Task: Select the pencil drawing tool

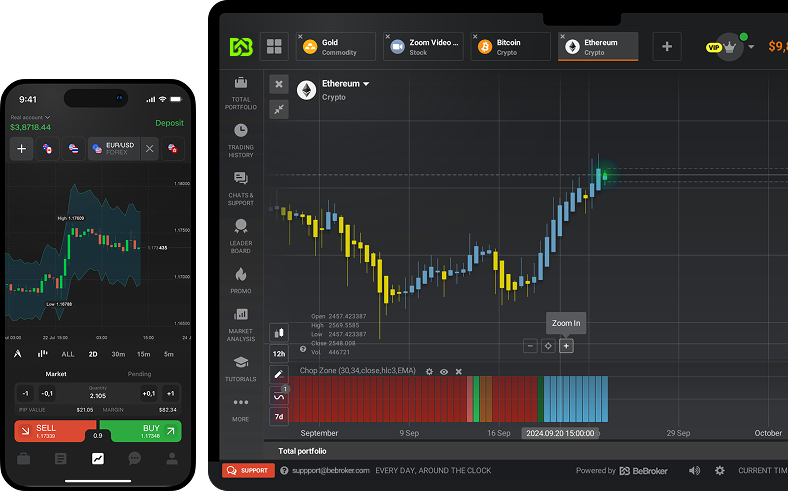Action: tap(279, 374)
